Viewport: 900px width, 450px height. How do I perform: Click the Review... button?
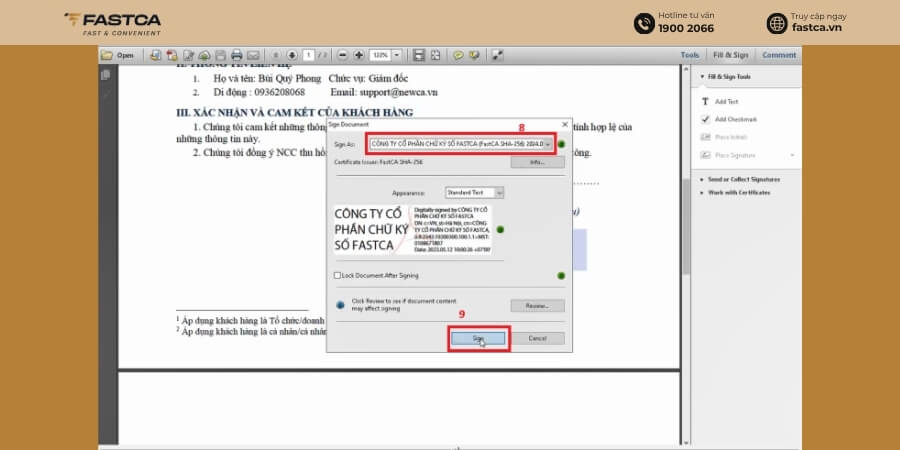(x=537, y=306)
